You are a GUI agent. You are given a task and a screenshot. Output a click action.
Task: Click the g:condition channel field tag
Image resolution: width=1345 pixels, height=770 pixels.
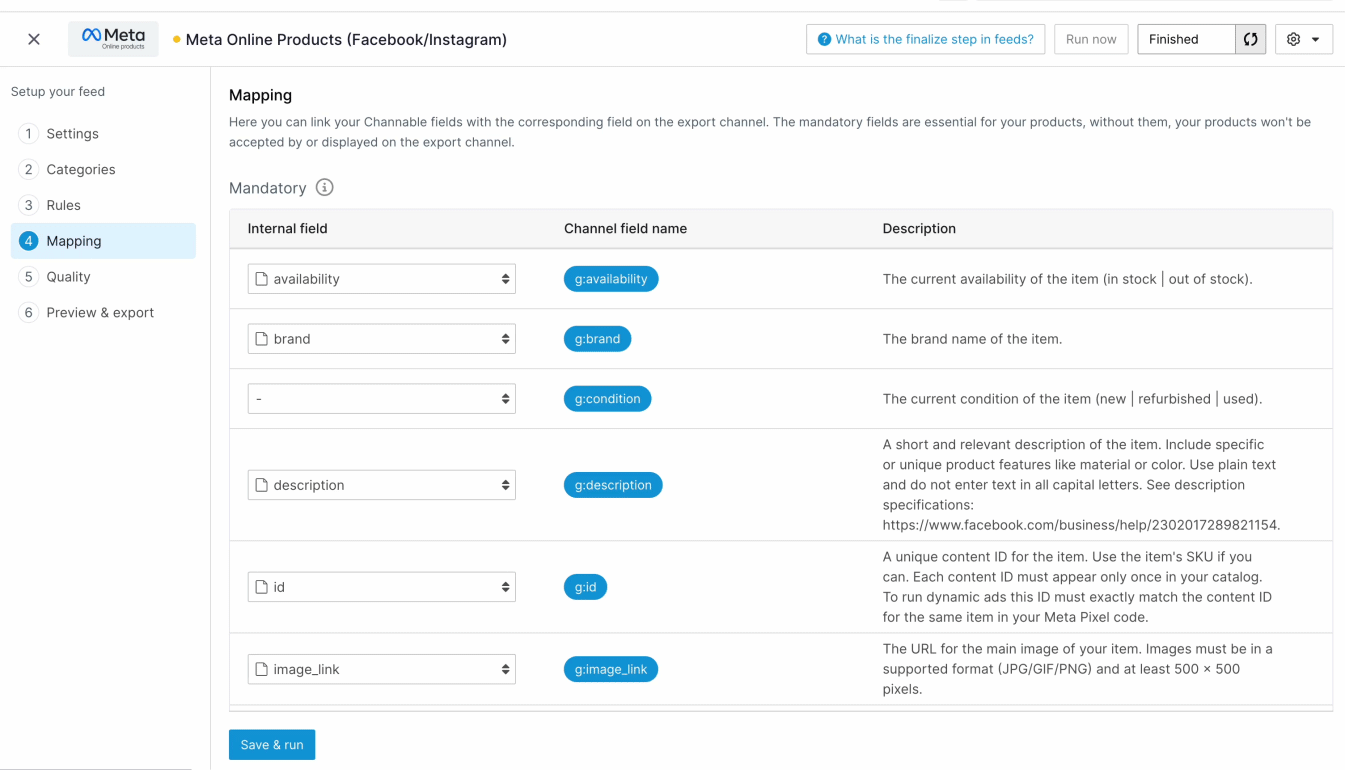(607, 398)
